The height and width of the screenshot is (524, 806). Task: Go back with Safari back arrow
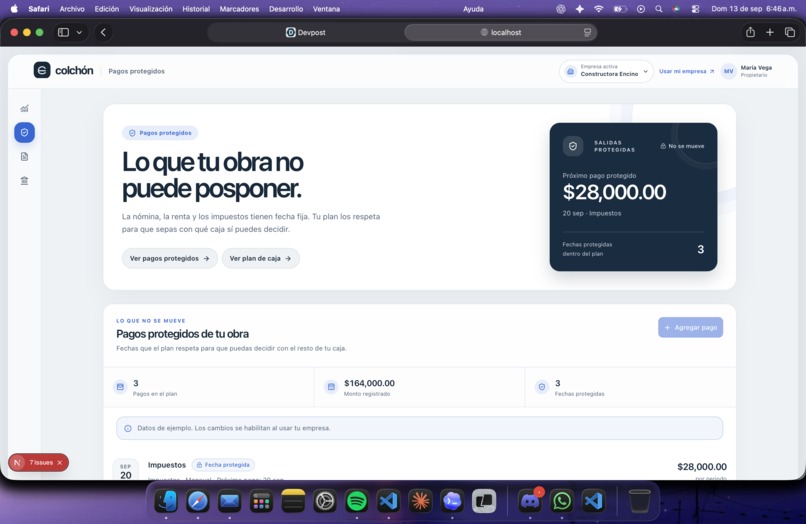[x=103, y=32]
